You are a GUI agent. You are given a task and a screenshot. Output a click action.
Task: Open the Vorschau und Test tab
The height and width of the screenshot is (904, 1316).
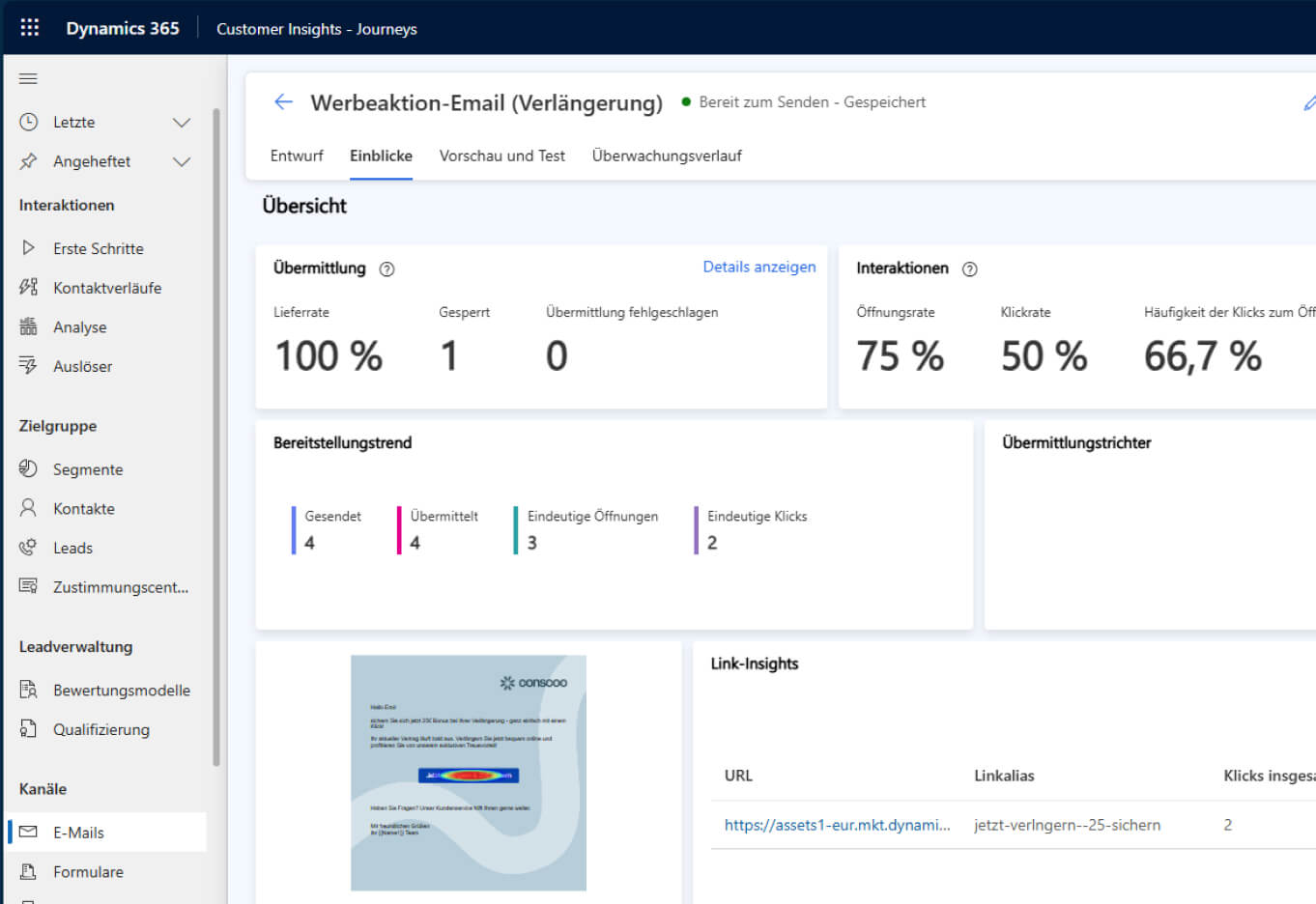pyautogui.click(x=502, y=155)
